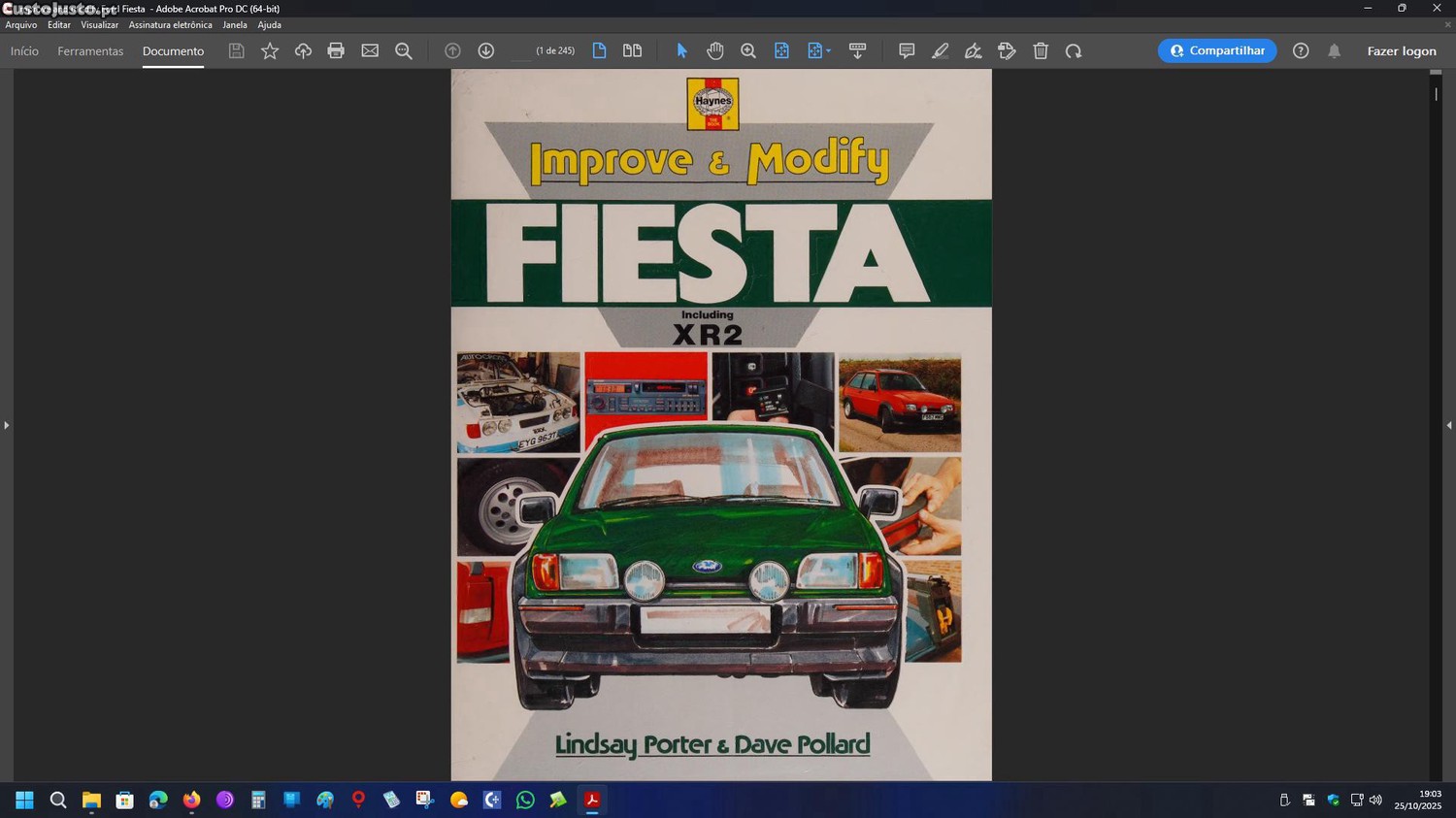The height and width of the screenshot is (818, 1456).
Task: Expand the left navigation pane
Action: pos(6,425)
